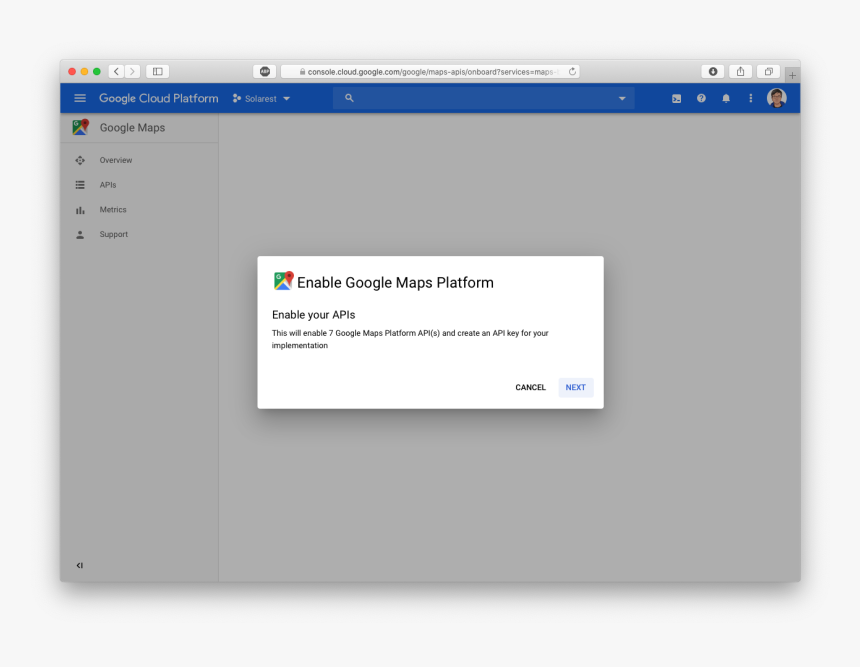860x667 pixels.
Task: Expand the search bar dropdown arrow
Action: click(x=622, y=99)
